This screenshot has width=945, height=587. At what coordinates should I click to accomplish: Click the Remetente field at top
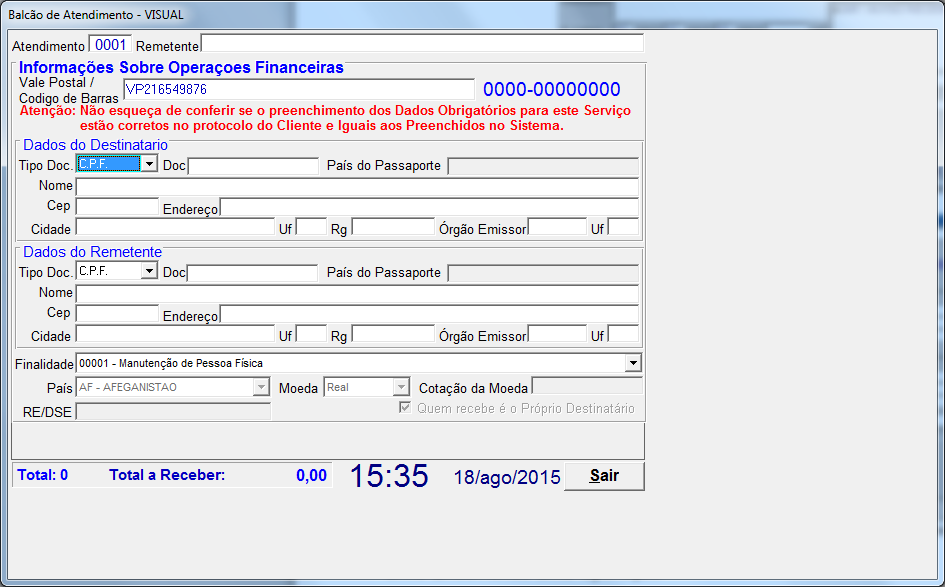(x=422, y=43)
